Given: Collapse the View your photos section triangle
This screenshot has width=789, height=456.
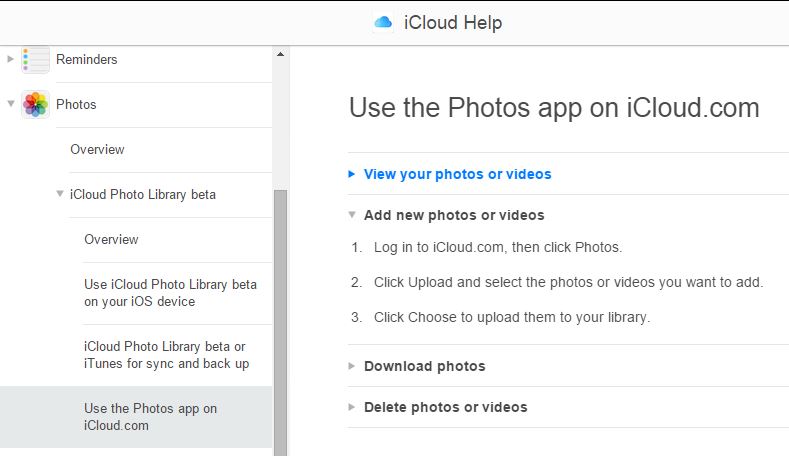Looking at the screenshot, I should click(x=352, y=174).
